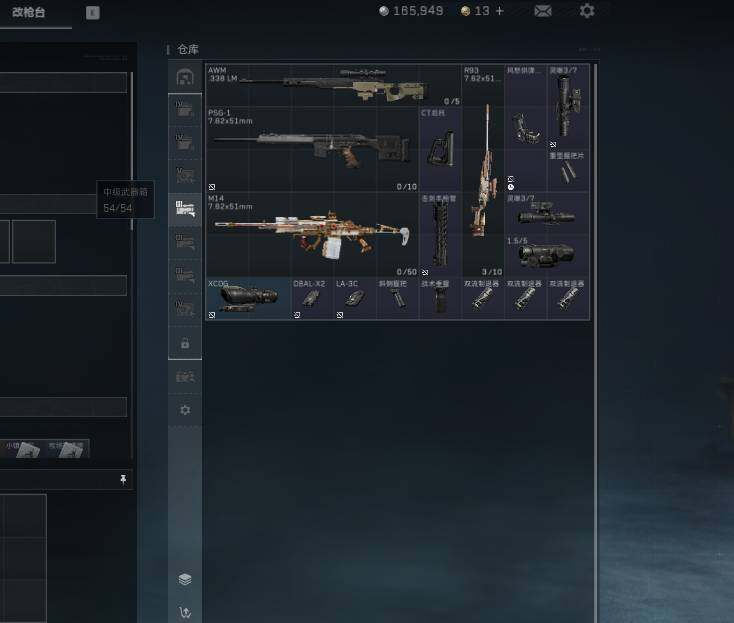Click the 仓库 stash header label
The height and width of the screenshot is (623, 734).
pos(188,49)
